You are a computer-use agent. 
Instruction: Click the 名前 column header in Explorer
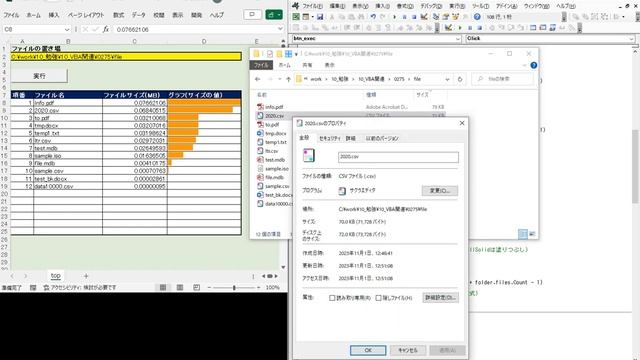click(x=262, y=95)
